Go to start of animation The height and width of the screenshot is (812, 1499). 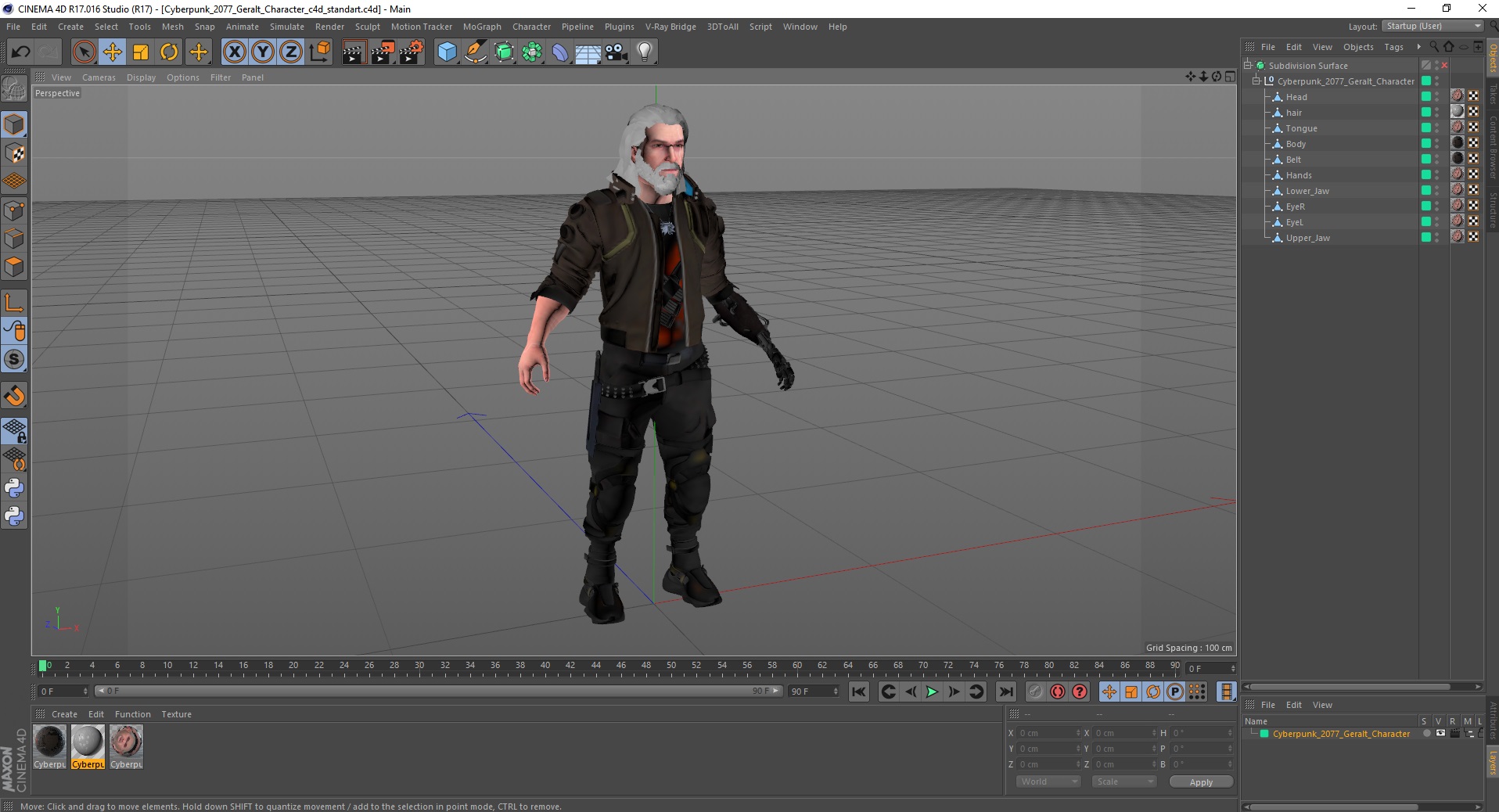[x=859, y=692]
